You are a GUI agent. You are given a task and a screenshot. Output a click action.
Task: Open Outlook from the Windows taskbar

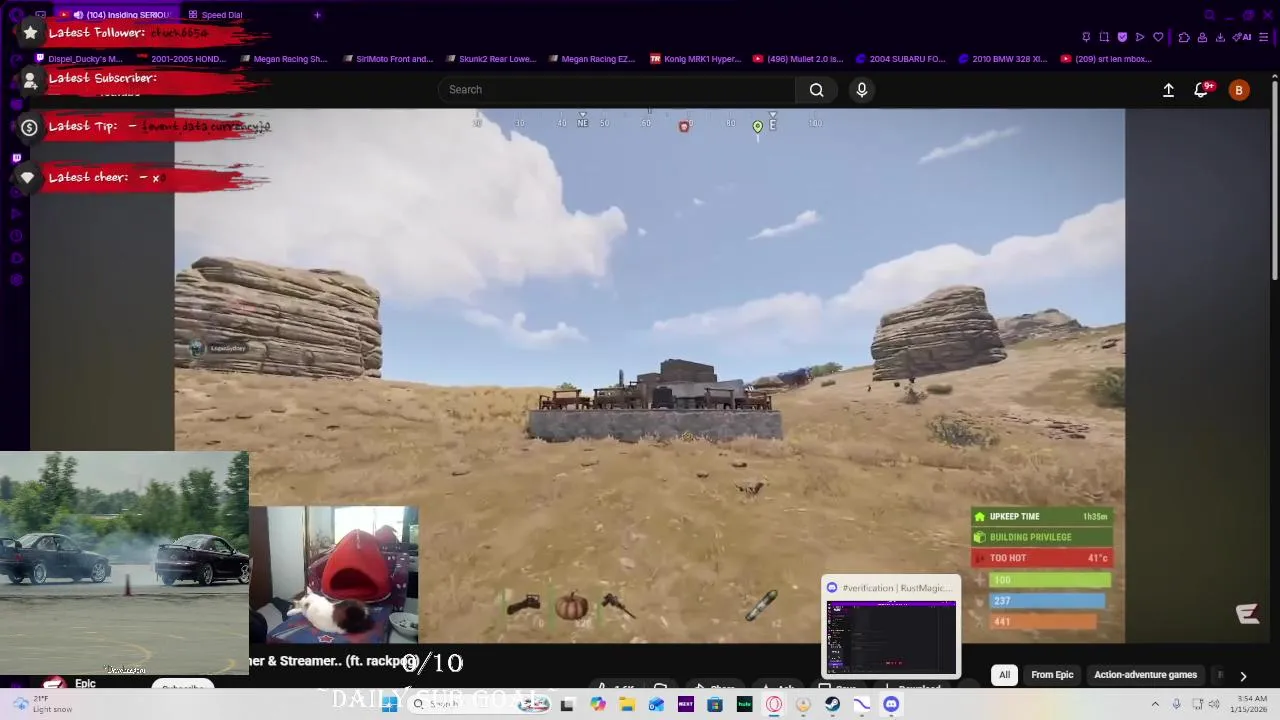tap(656, 704)
